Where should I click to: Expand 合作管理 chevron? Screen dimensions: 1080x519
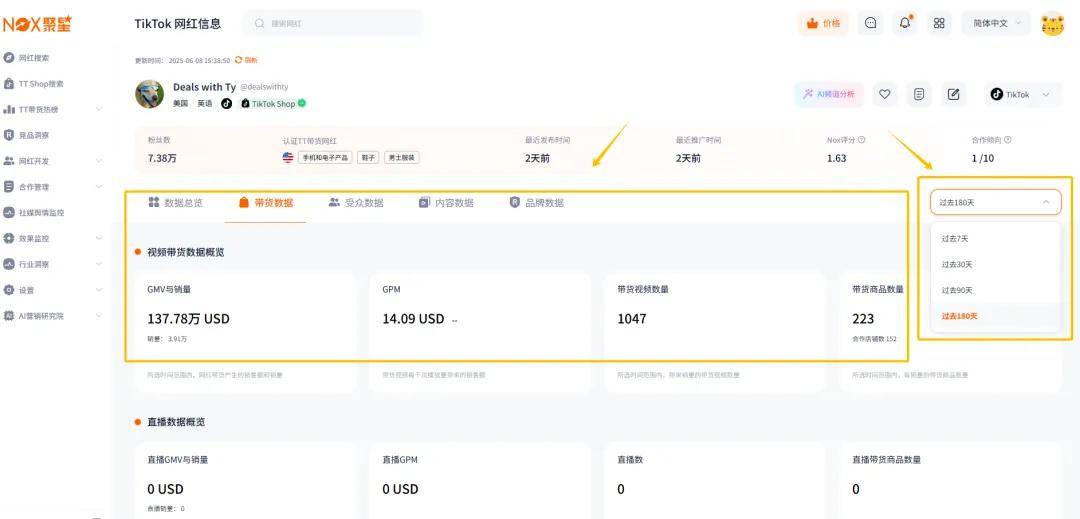[x=98, y=187]
